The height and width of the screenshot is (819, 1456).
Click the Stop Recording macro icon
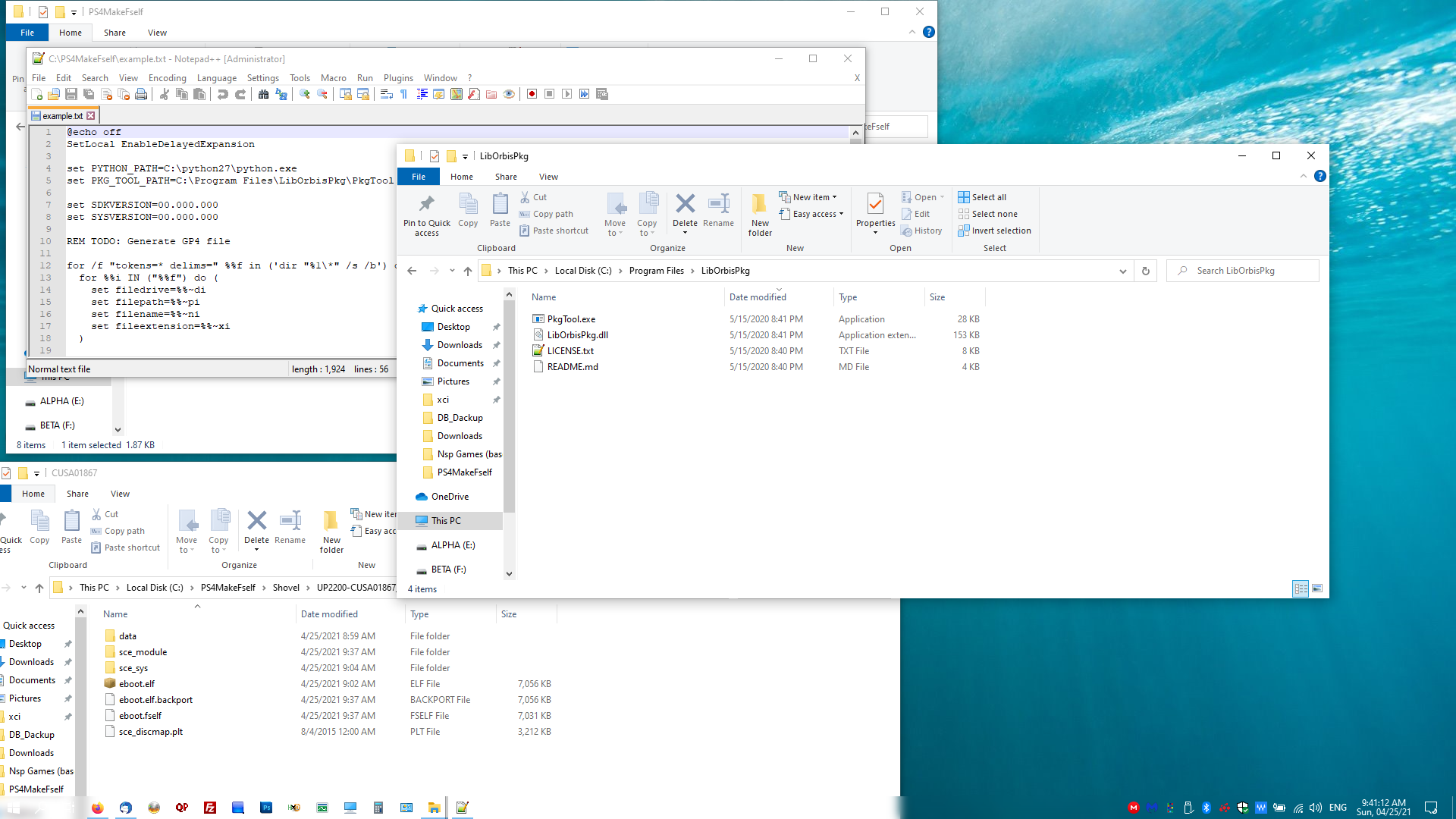pyautogui.click(x=550, y=94)
